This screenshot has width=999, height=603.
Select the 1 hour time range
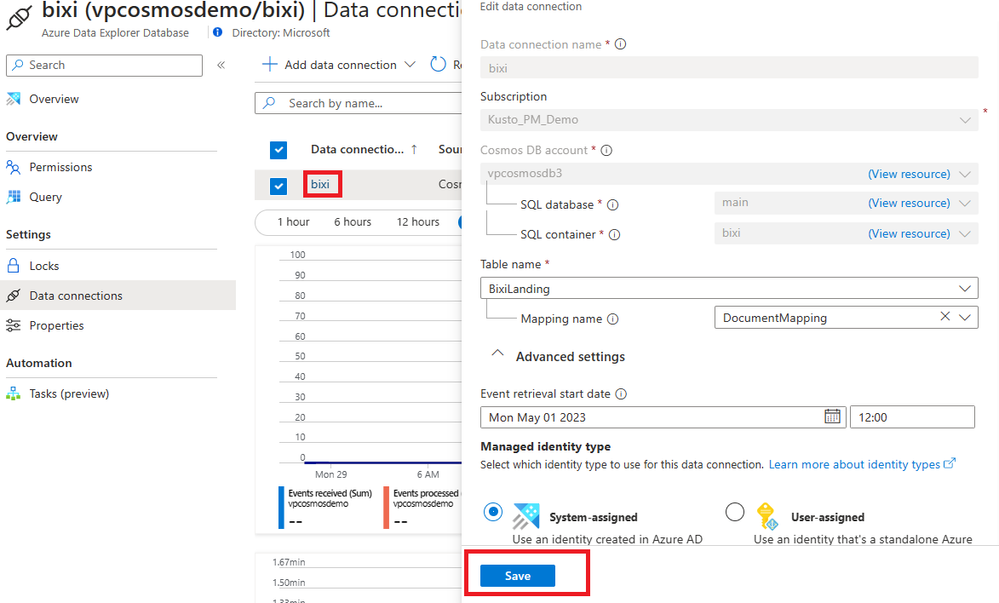(x=293, y=222)
